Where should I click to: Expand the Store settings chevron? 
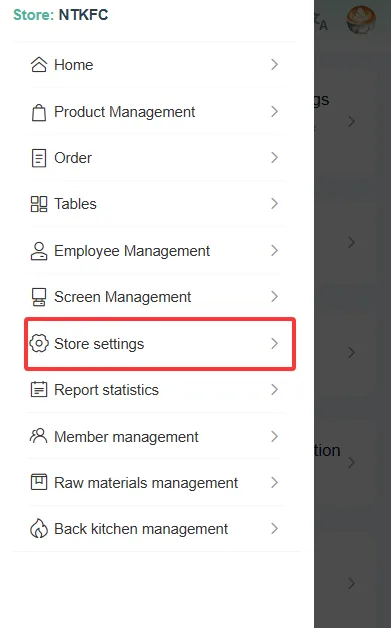coord(274,343)
